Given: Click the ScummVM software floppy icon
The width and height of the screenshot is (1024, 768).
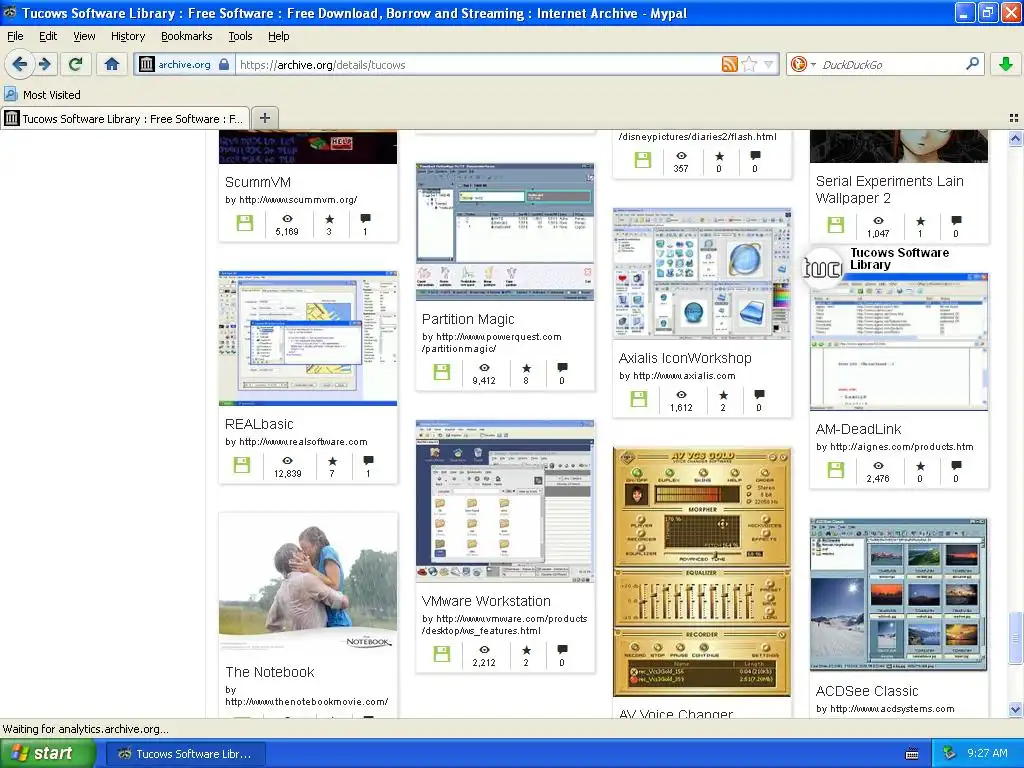Looking at the screenshot, I should coord(245,223).
